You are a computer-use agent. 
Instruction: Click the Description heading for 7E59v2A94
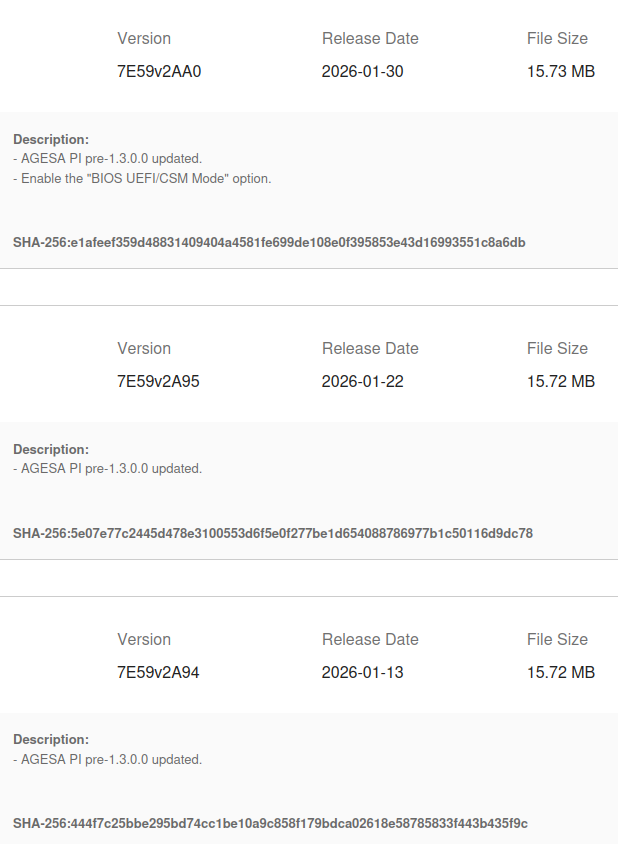(x=51, y=739)
